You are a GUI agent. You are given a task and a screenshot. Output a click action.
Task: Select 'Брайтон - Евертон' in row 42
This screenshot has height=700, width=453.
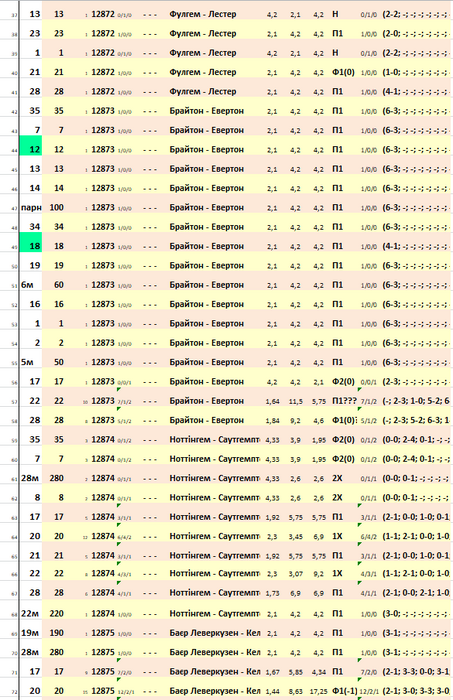tap(207, 111)
